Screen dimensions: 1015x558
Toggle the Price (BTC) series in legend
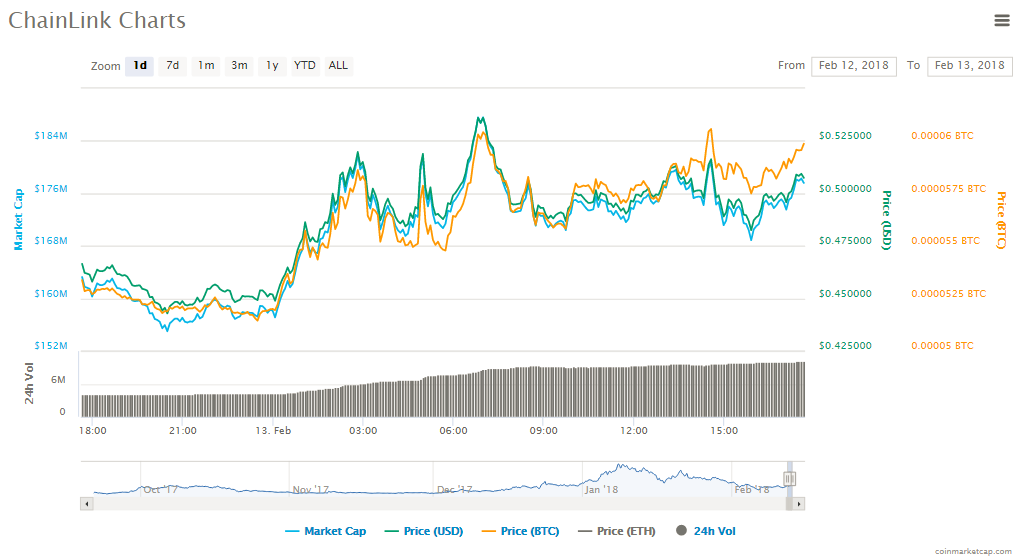coord(520,531)
